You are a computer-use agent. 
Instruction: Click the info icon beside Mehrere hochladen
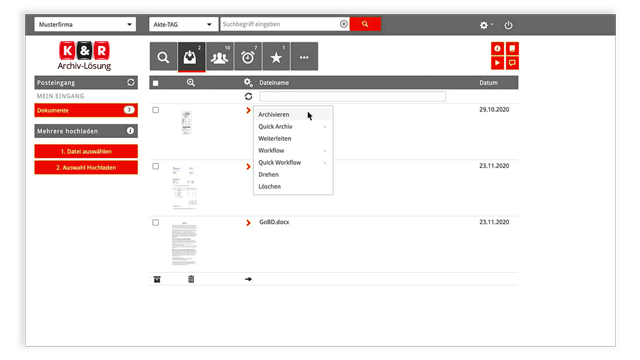point(130,131)
